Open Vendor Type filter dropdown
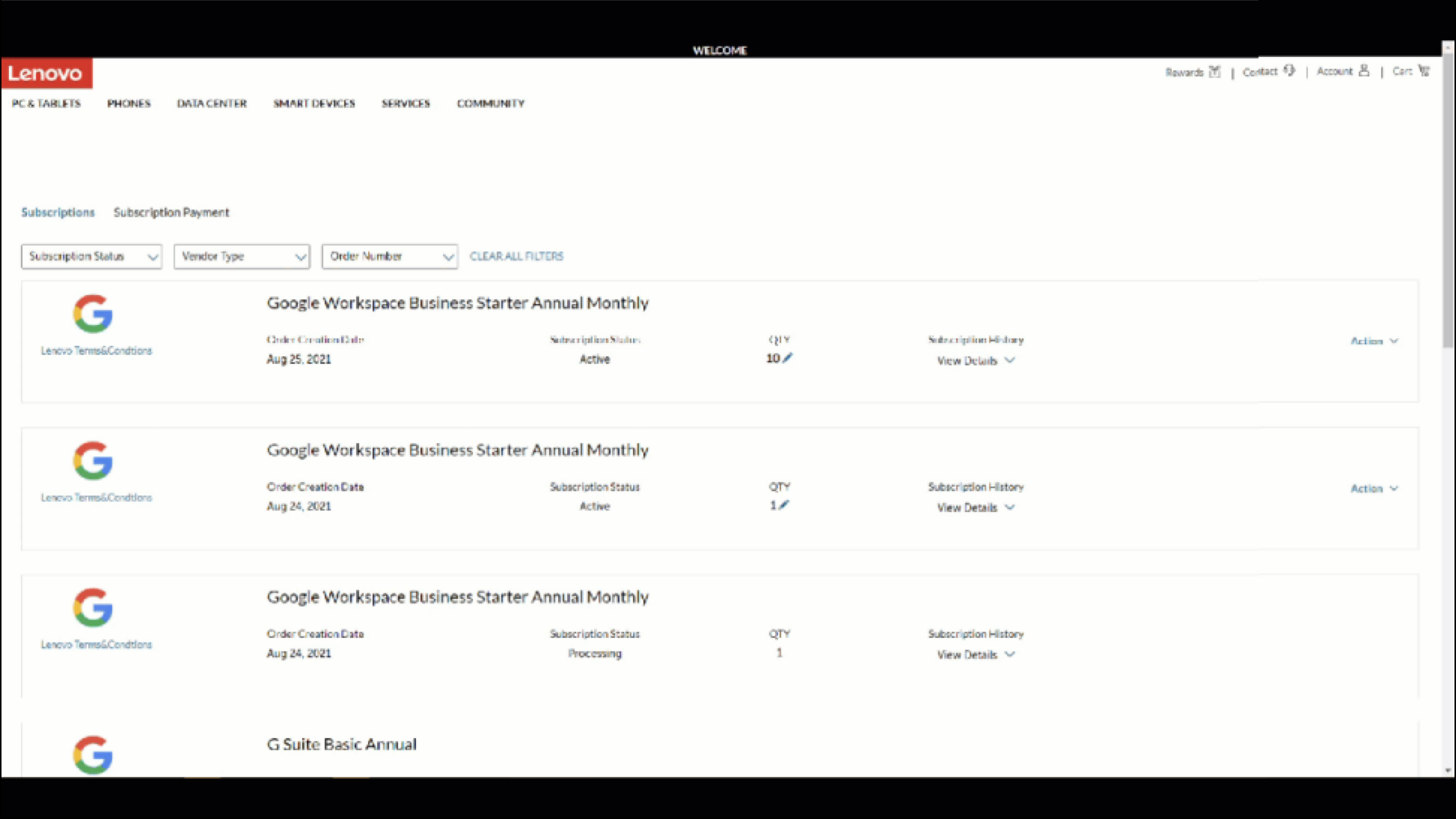1456x819 pixels. (242, 256)
